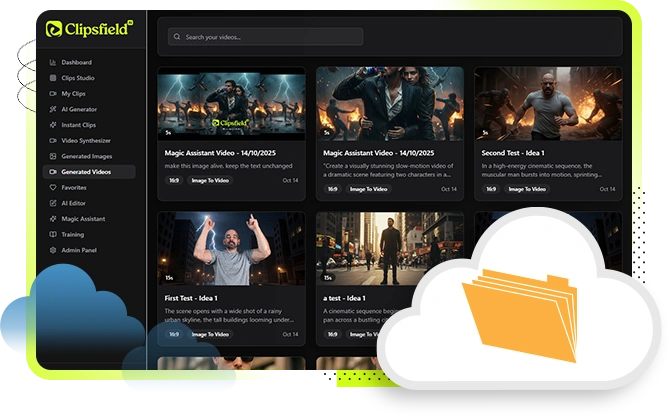Select the Clips Studio sidebar icon
The image size is (669, 416).
[x=53, y=78]
